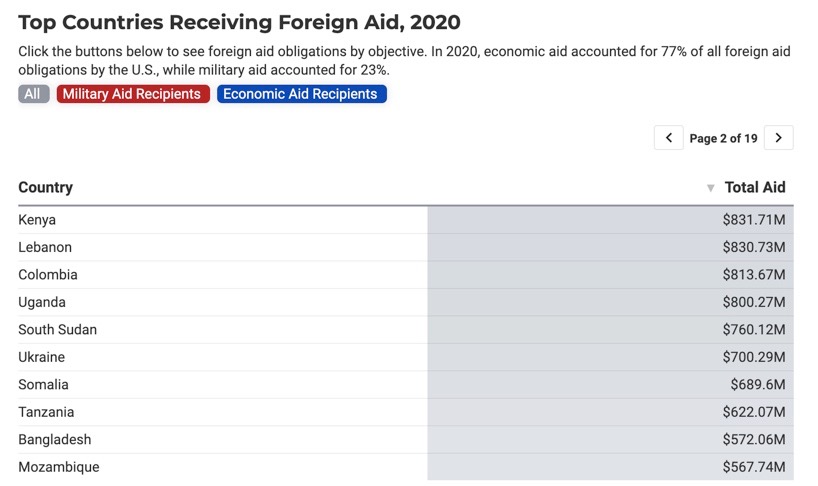
Task: Sort by the Total Aid column header
Action: click(x=754, y=187)
